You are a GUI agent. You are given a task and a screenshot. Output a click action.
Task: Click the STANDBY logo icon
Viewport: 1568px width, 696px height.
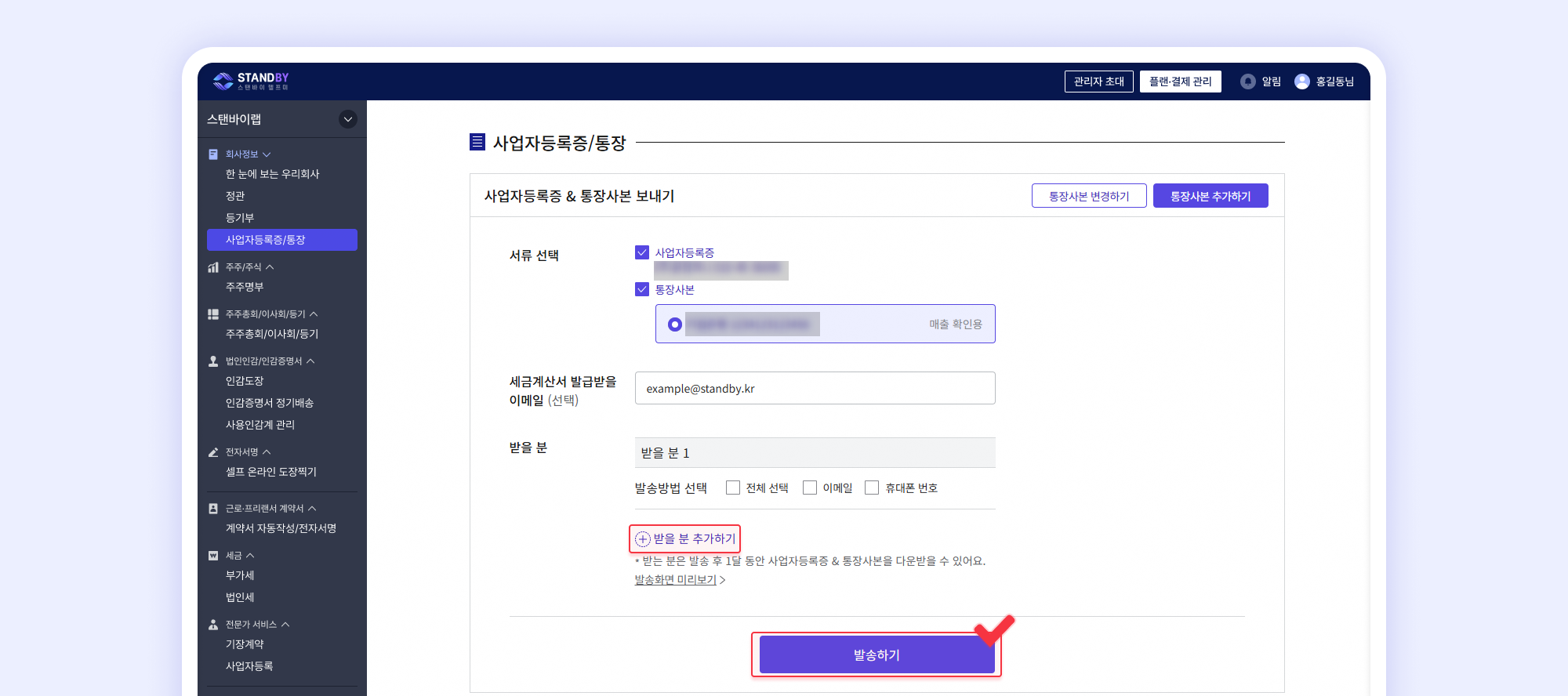(223, 81)
